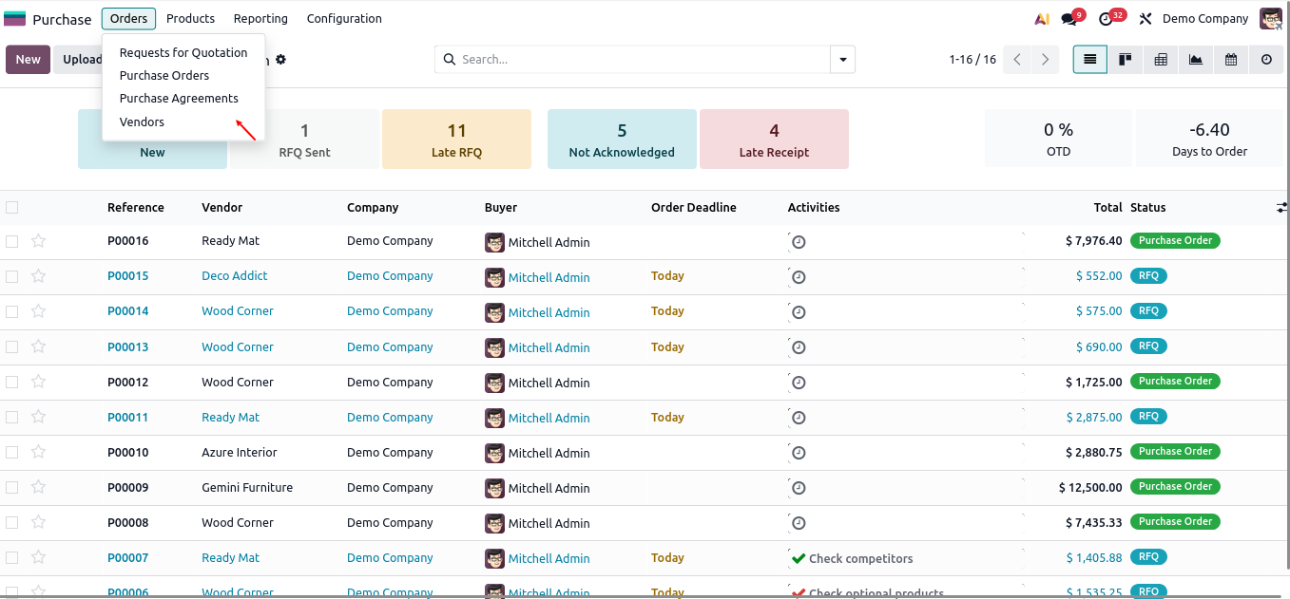
Task: Tick the checkbox for order P00016
Action: tap(12, 241)
